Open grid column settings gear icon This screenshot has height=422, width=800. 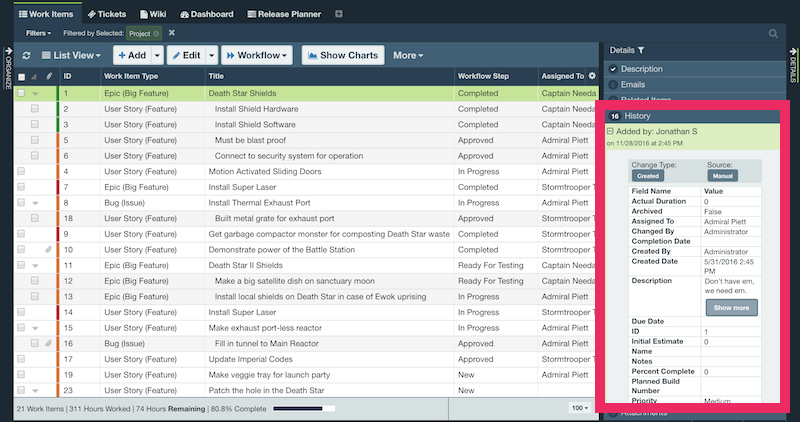pos(592,76)
